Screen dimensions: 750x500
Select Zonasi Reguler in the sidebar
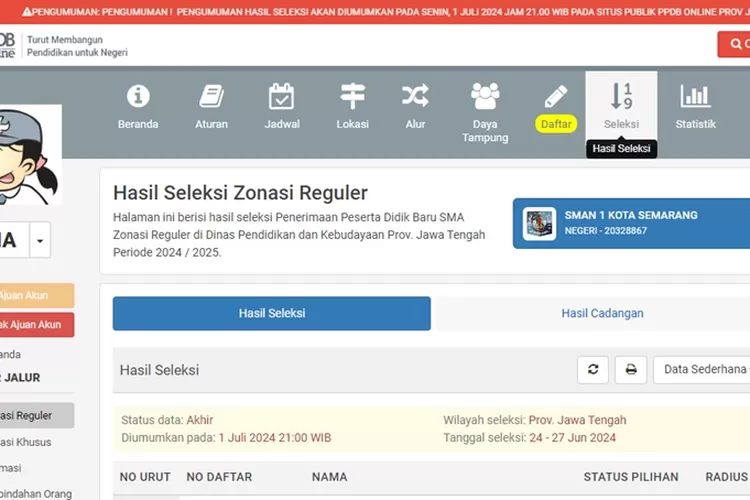[x=36, y=415]
